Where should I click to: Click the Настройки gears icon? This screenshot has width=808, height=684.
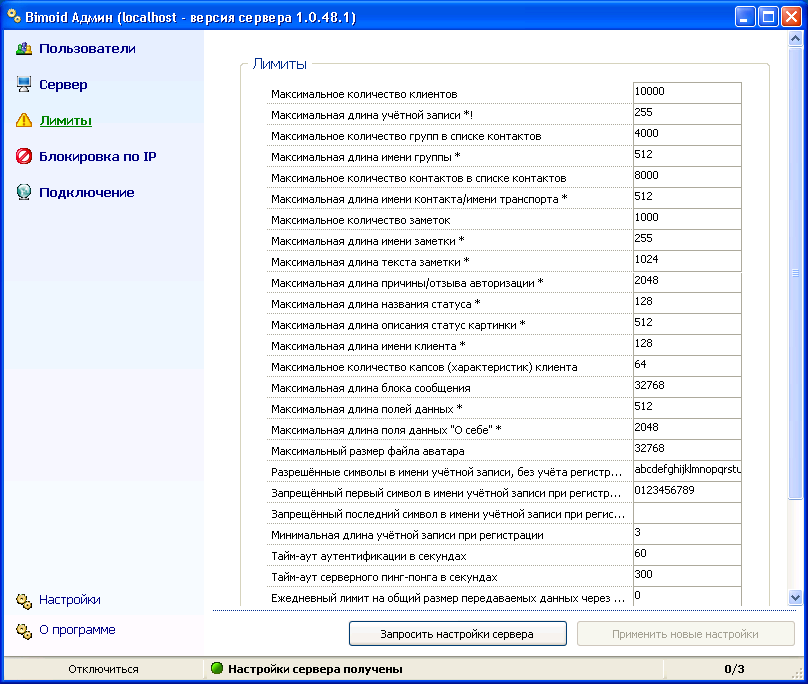tap(24, 600)
